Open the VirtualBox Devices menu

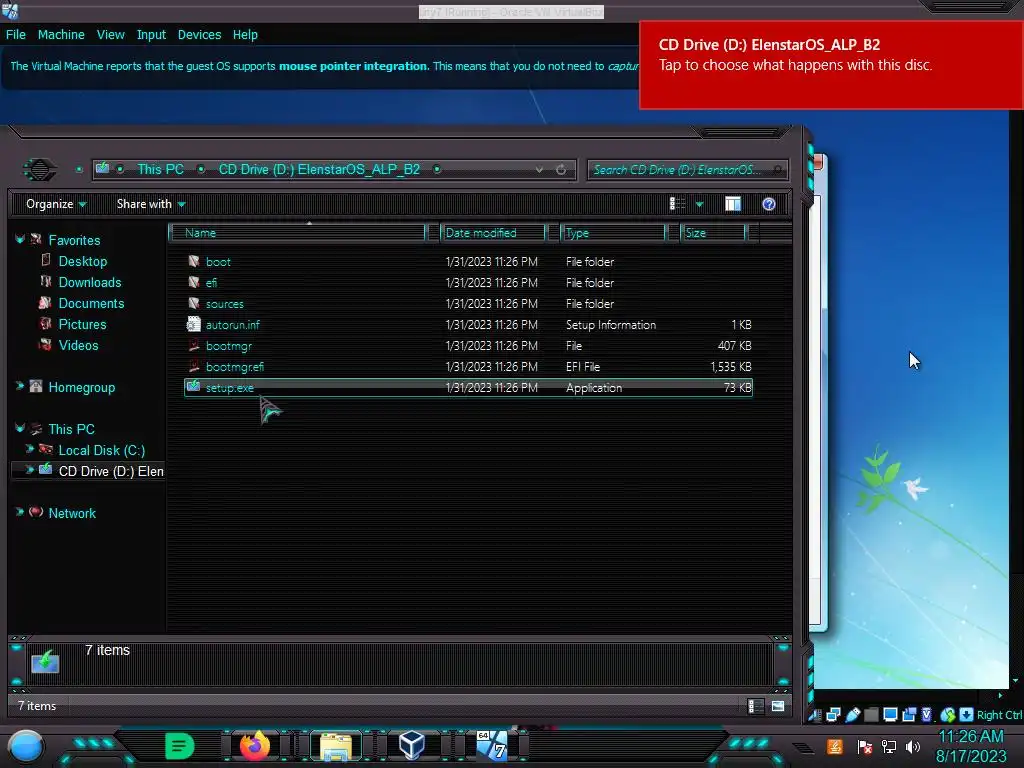[199, 35]
